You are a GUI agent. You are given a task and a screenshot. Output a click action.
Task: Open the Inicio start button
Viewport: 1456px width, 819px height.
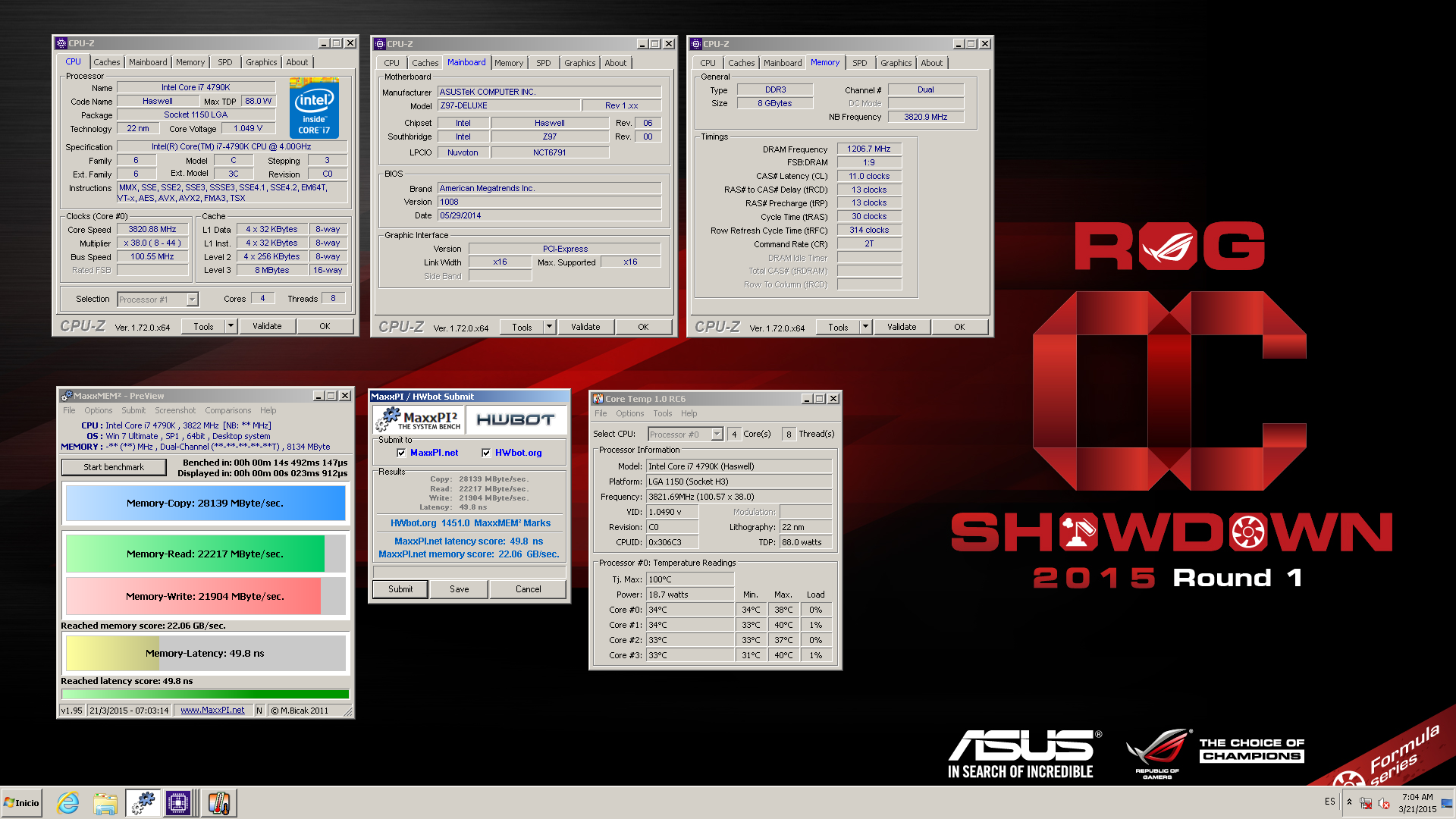tap(21, 803)
